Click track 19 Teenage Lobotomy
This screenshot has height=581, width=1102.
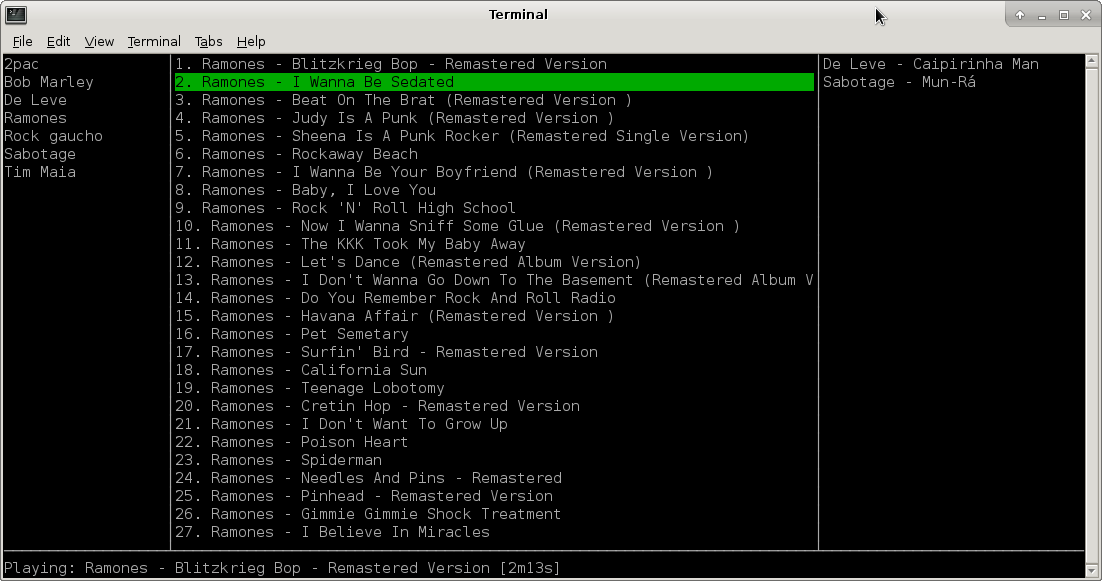(x=310, y=389)
